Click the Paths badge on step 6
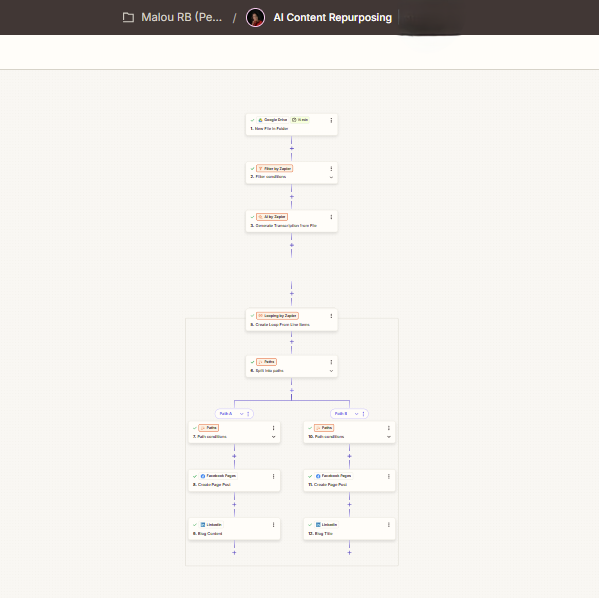The height and width of the screenshot is (598, 599). [266, 361]
